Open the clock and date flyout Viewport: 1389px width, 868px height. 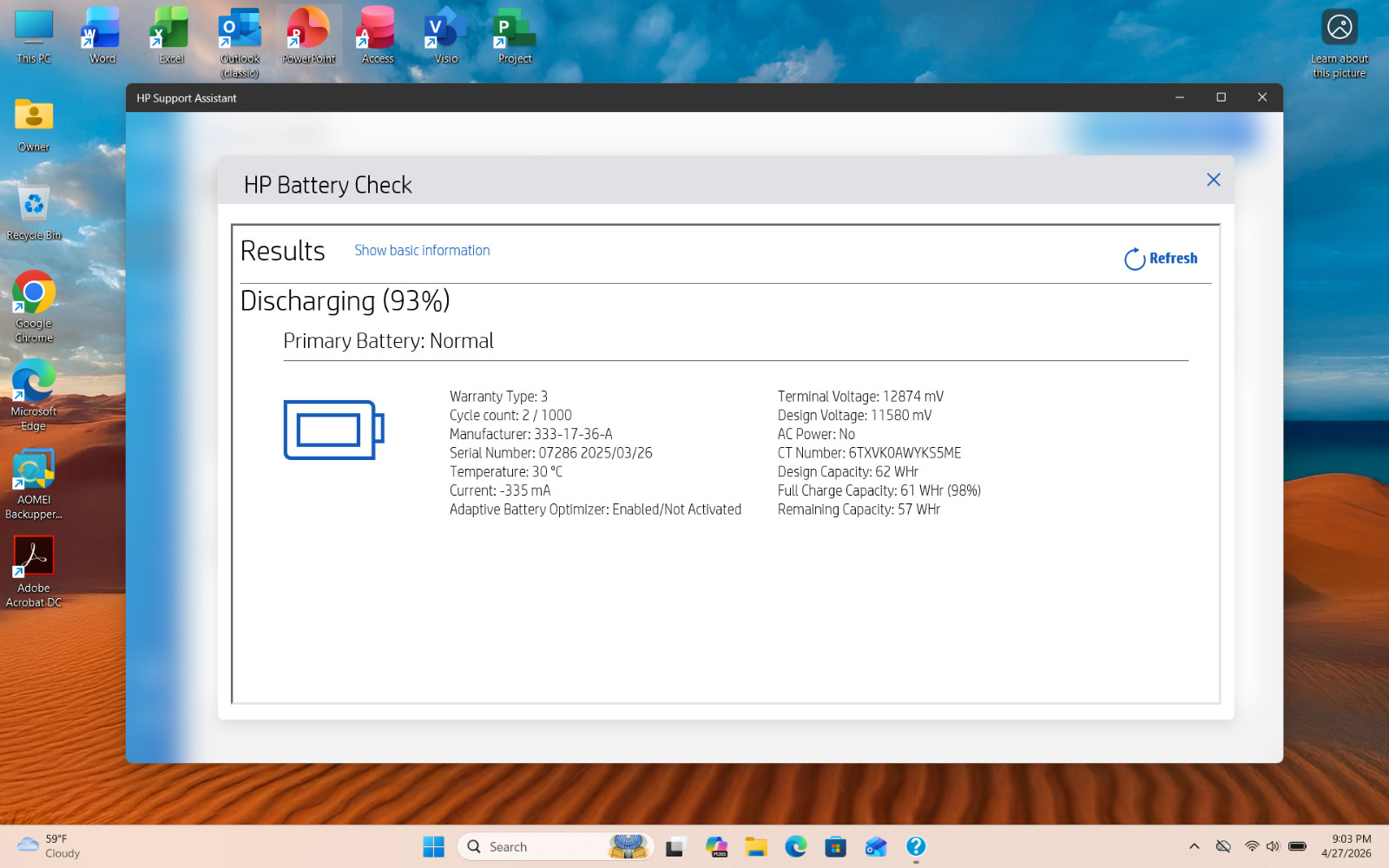pyautogui.click(x=1346, y=846)
